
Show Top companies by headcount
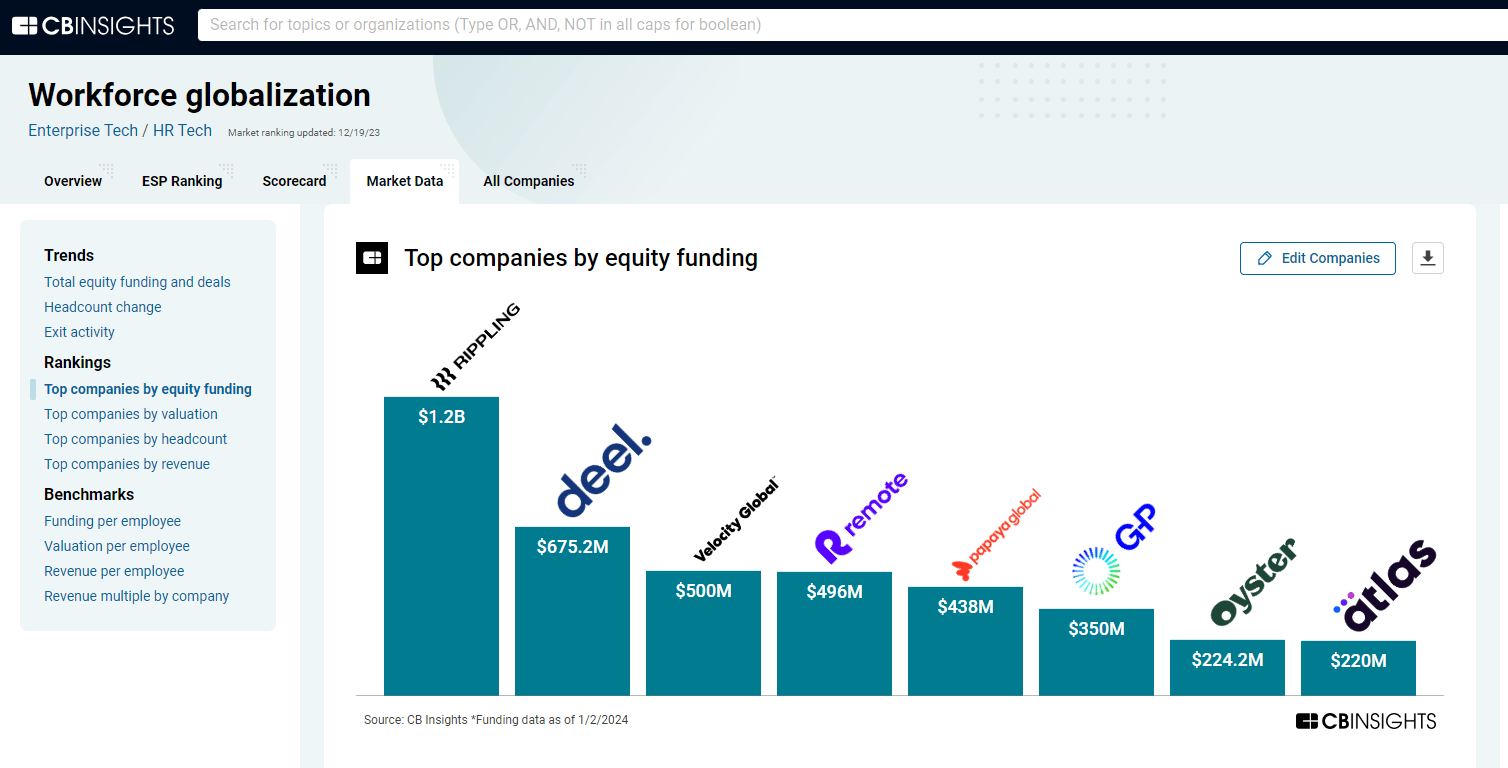click(x=135, y=439)
